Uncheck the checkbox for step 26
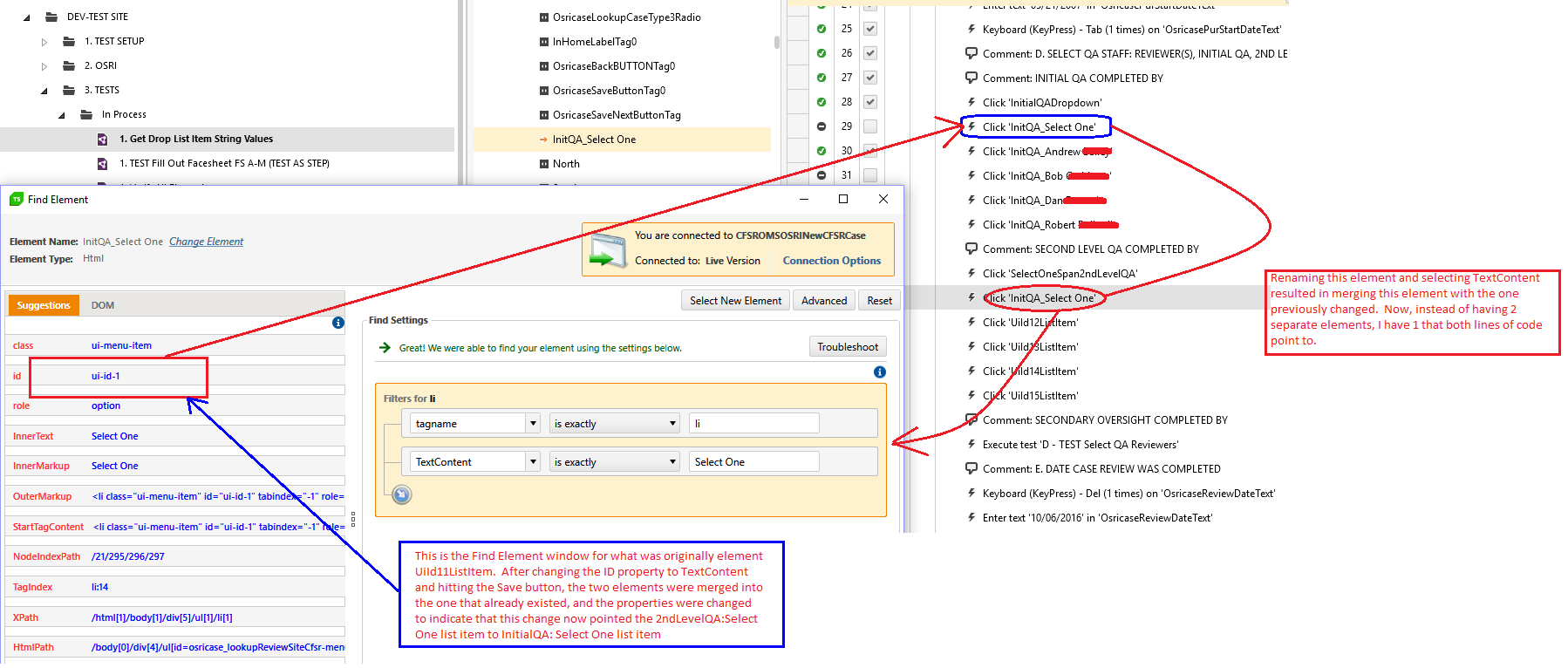The height and width of the screenshot is (668, 1568). (869, 53)
